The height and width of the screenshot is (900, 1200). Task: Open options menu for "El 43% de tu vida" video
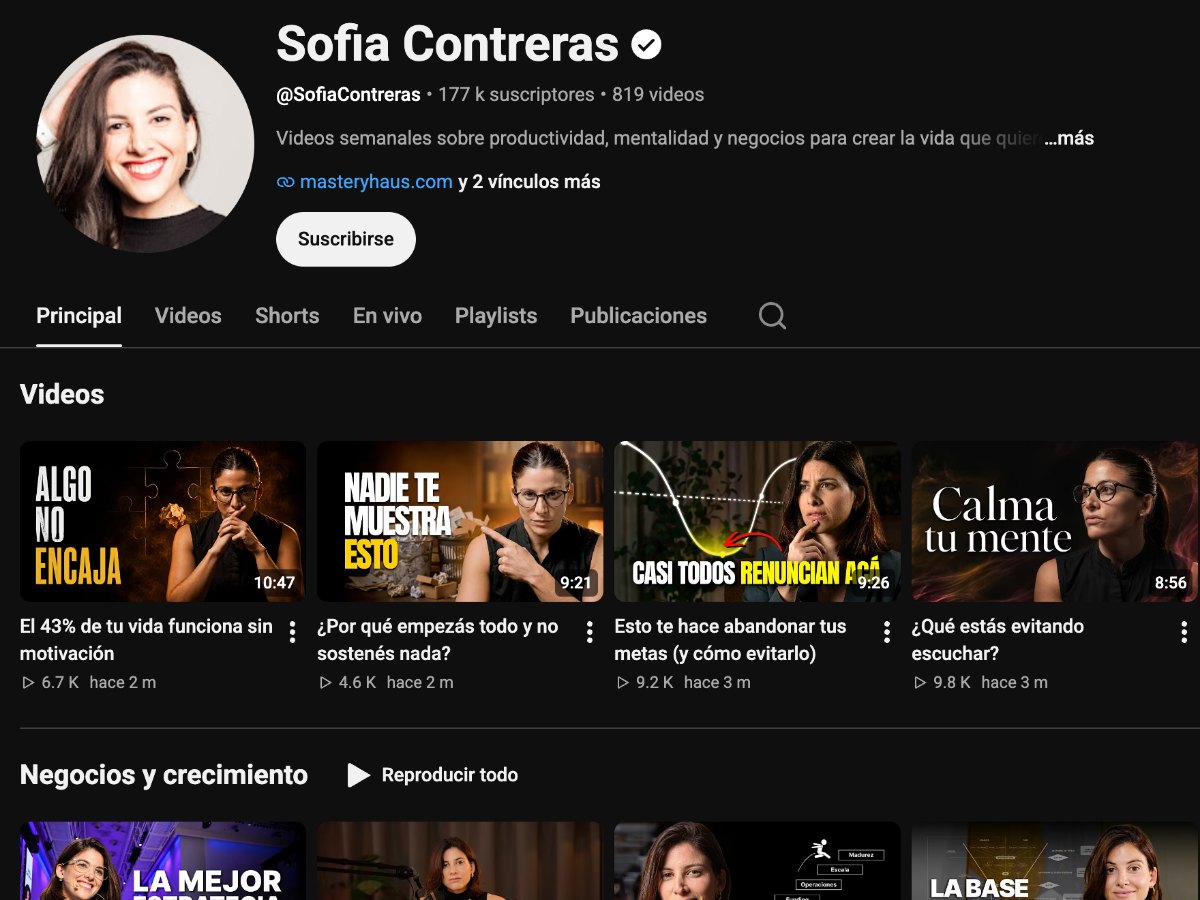click(292, 632)
